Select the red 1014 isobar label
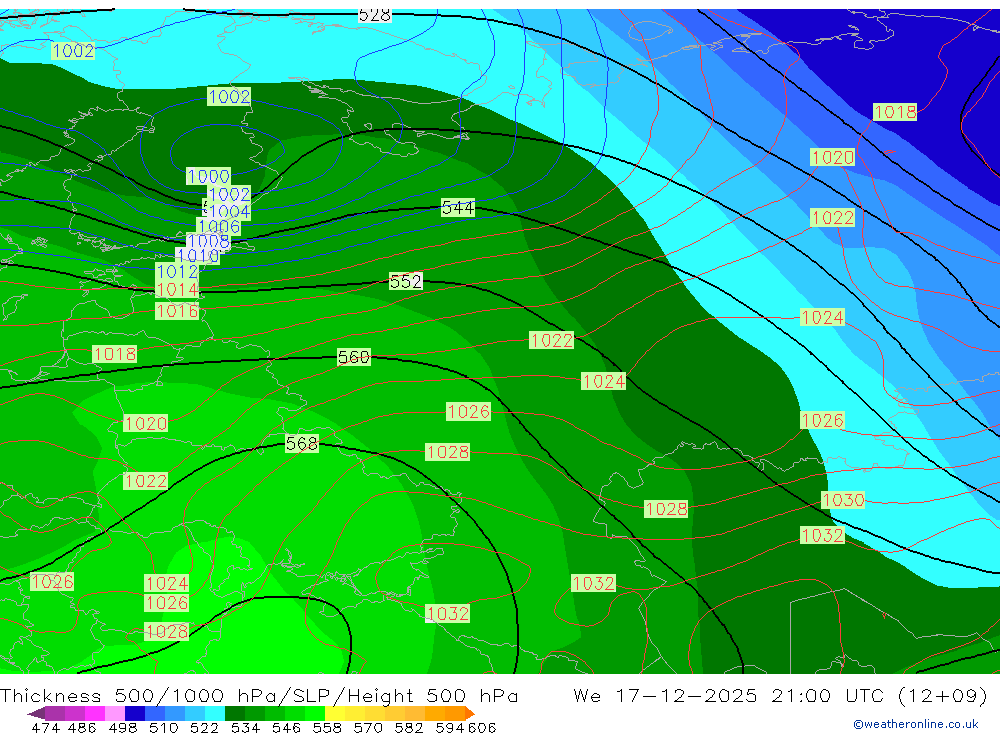The height and width of the screenshot is (733, 1000). point(177,290)
